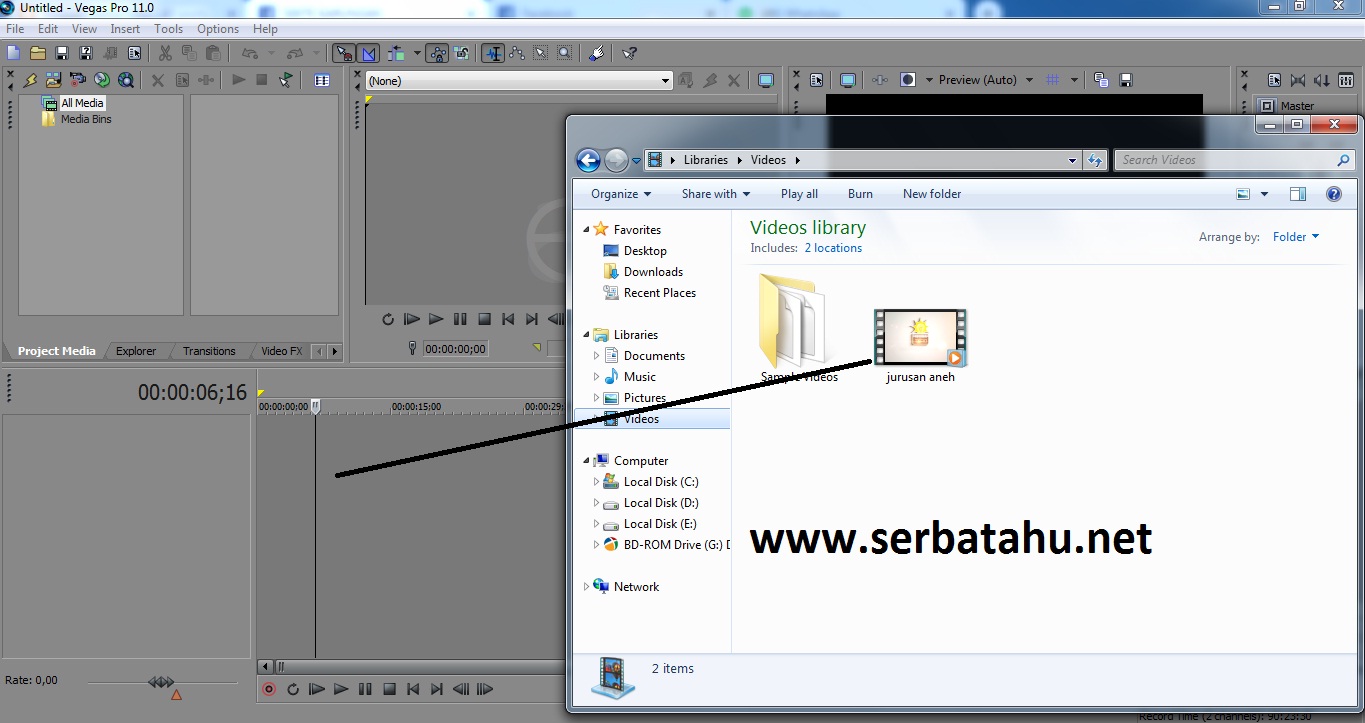Click the Burn button in Explorer toolbar
Image resolution: width=1365 pixels, height=723 pixels.
pyautogui.click(x=860, y=194)
